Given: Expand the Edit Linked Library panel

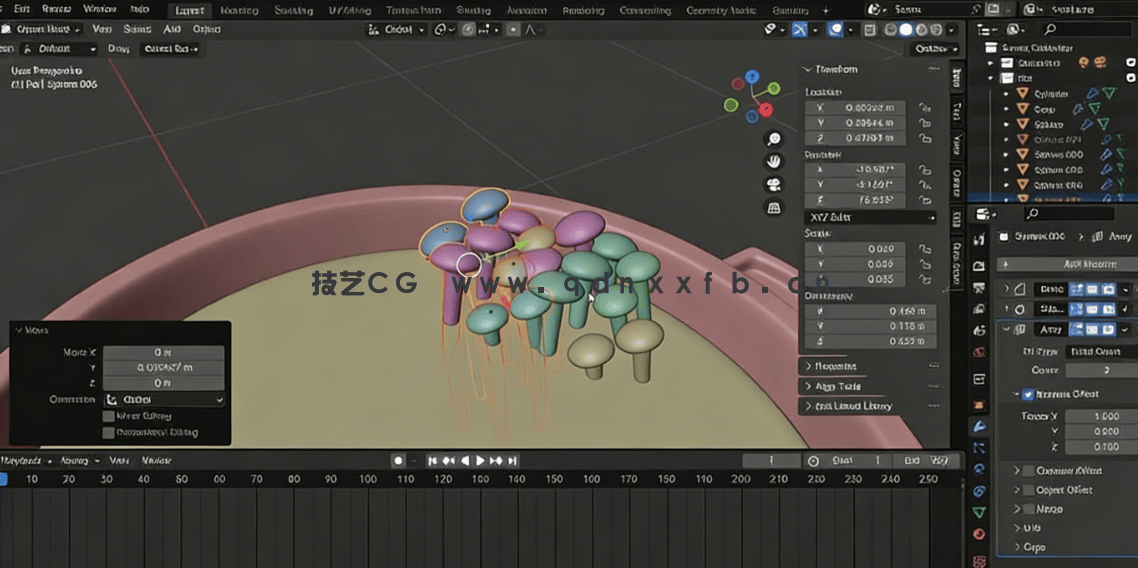Looking at the screenshot, I should (849, 406).
